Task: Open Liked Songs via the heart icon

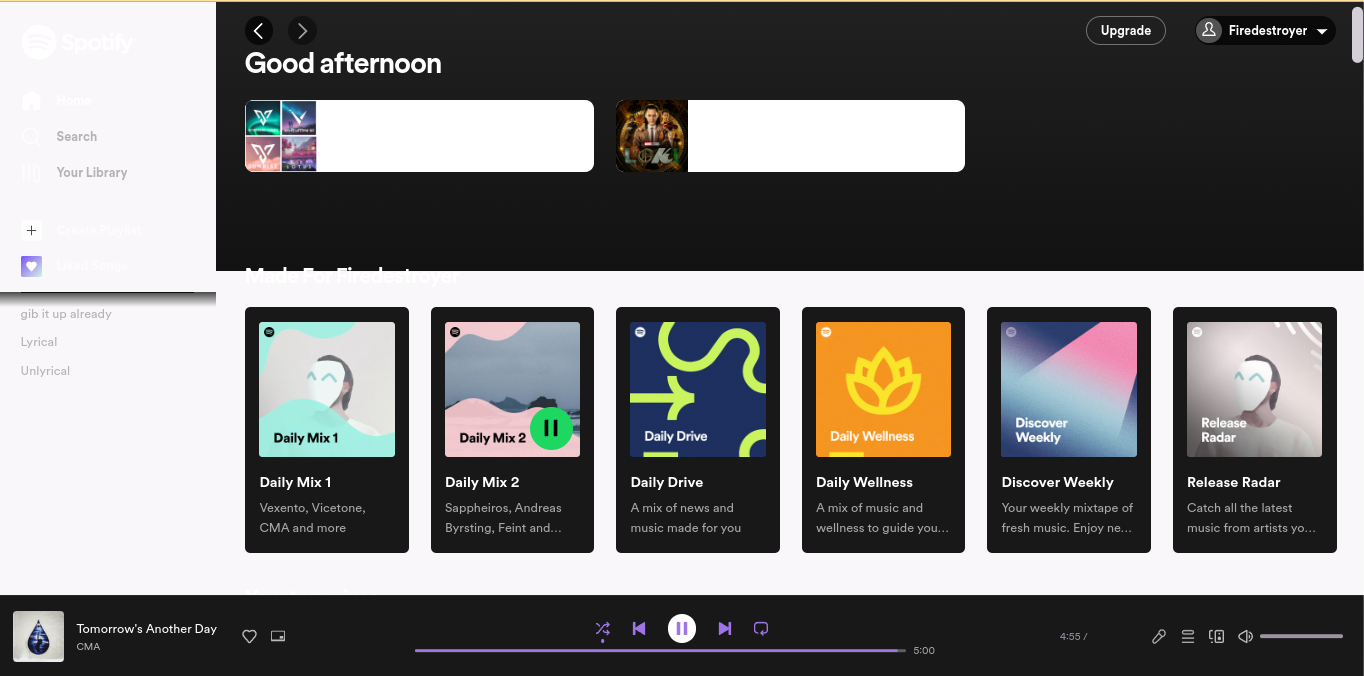Action: point(31,266)
